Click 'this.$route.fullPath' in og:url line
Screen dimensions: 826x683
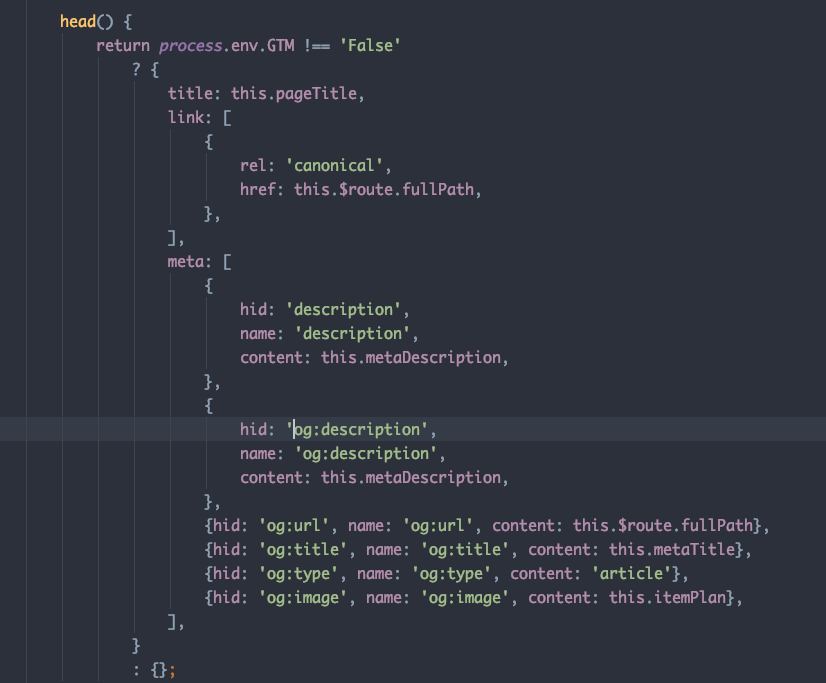pyautogui.click(x=663, y=526)
